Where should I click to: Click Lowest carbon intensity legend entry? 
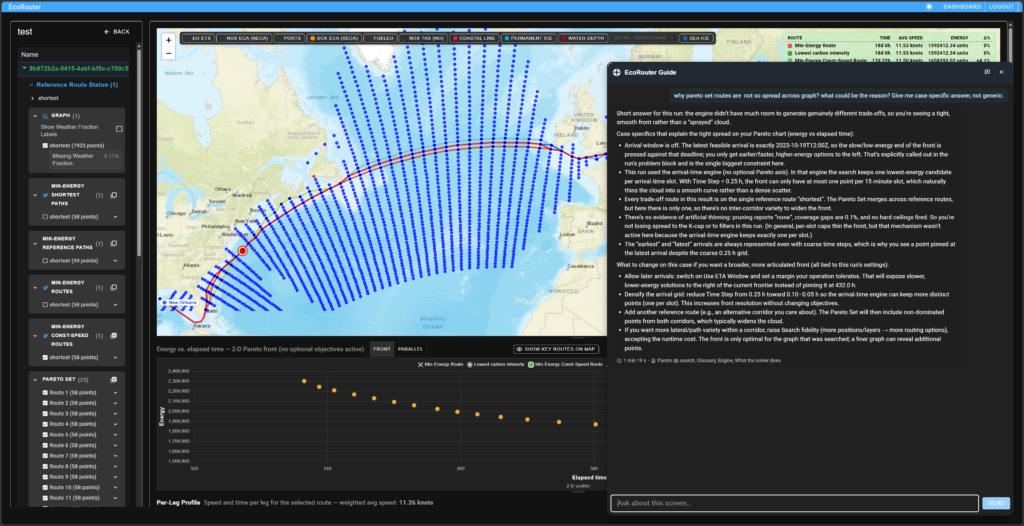495,364
